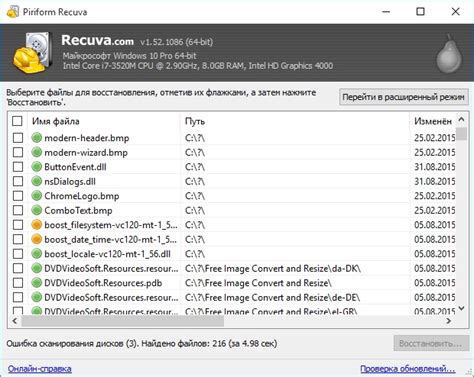474x377 pixels.
Task: Select file name 'DVDVideoSoft.Resources.pdb'
Action: 103,283
